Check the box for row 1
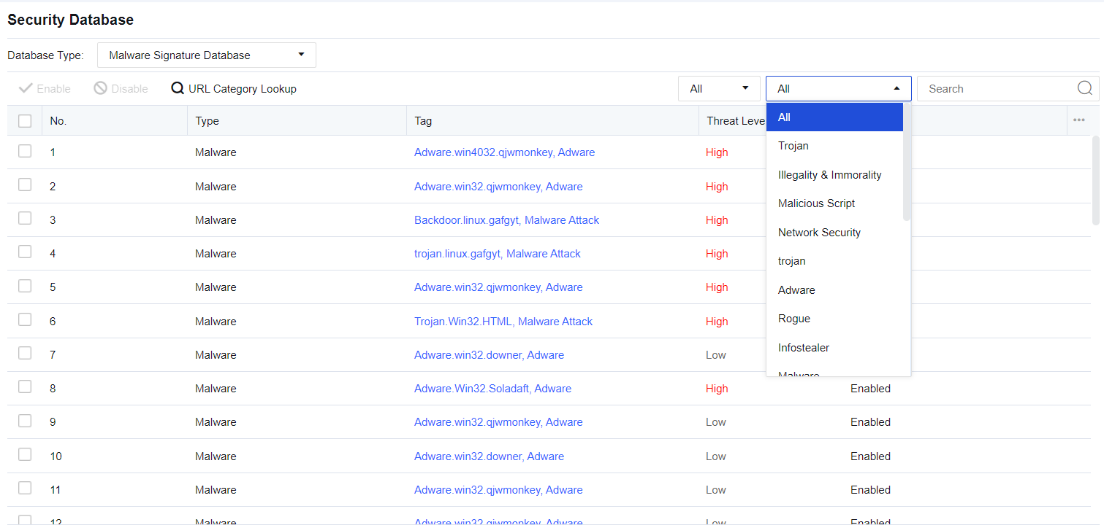Viewport: 1104px width, 525px height. [x=25, y=152]
